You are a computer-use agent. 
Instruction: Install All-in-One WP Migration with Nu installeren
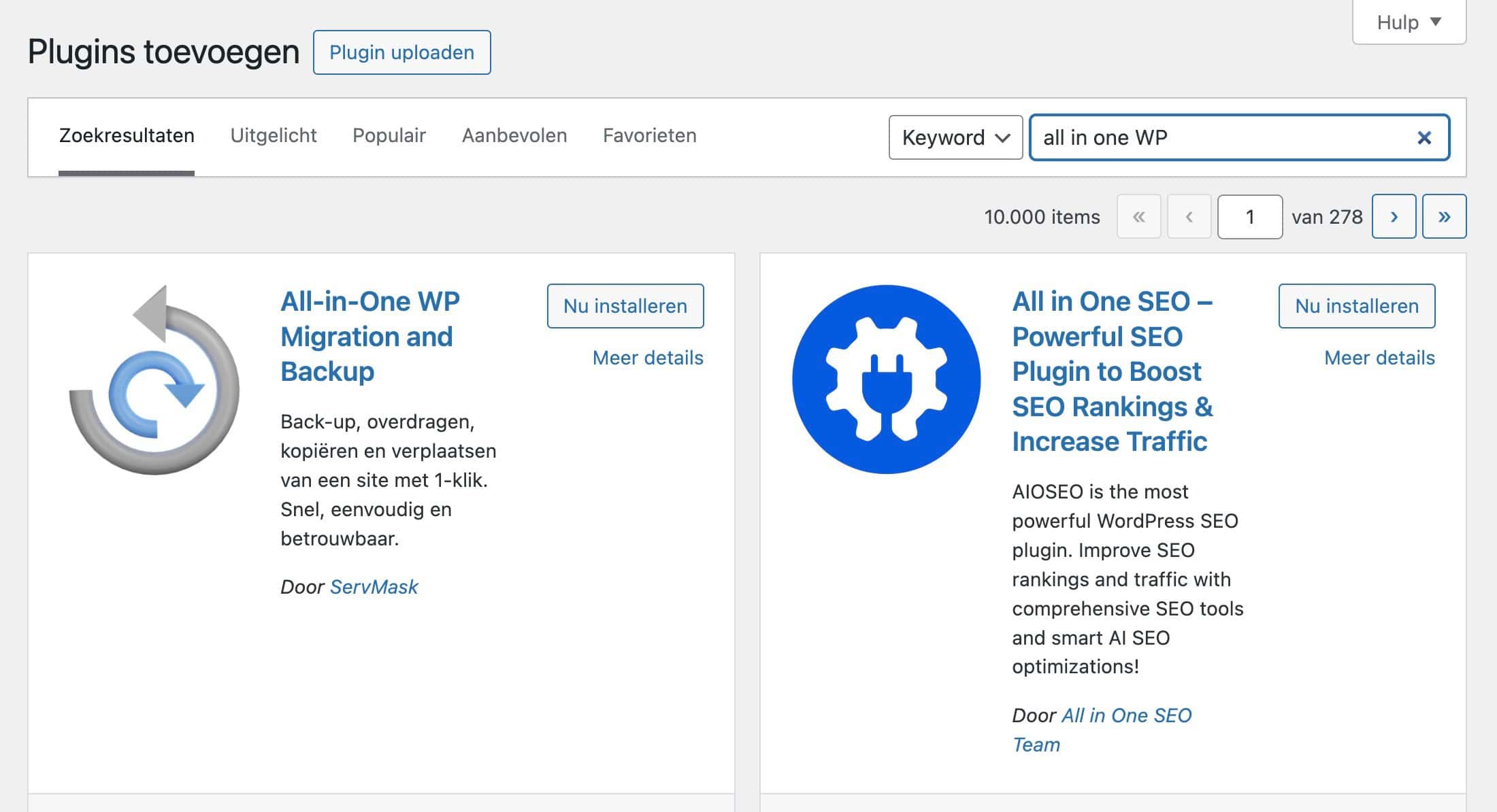(x=625, y=306)
